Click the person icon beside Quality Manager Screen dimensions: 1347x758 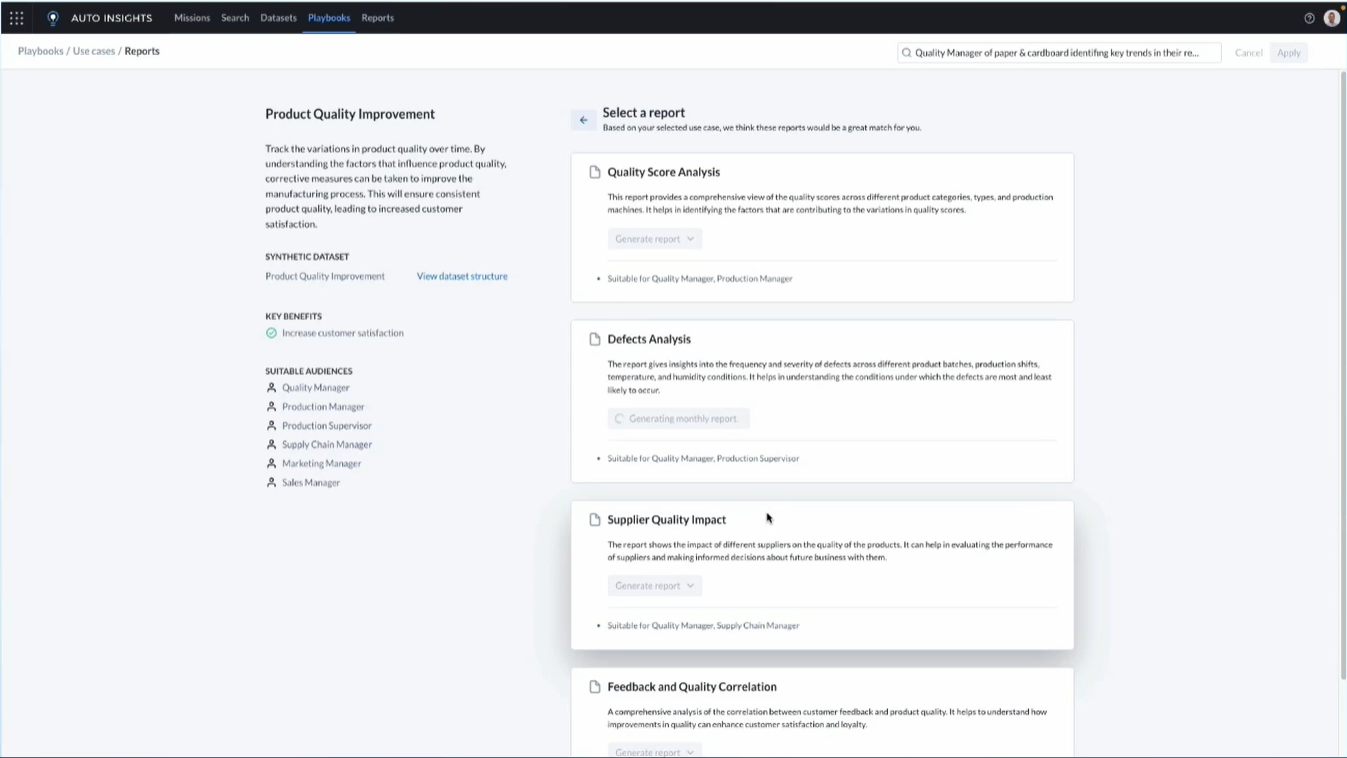[x=271, y=388]
